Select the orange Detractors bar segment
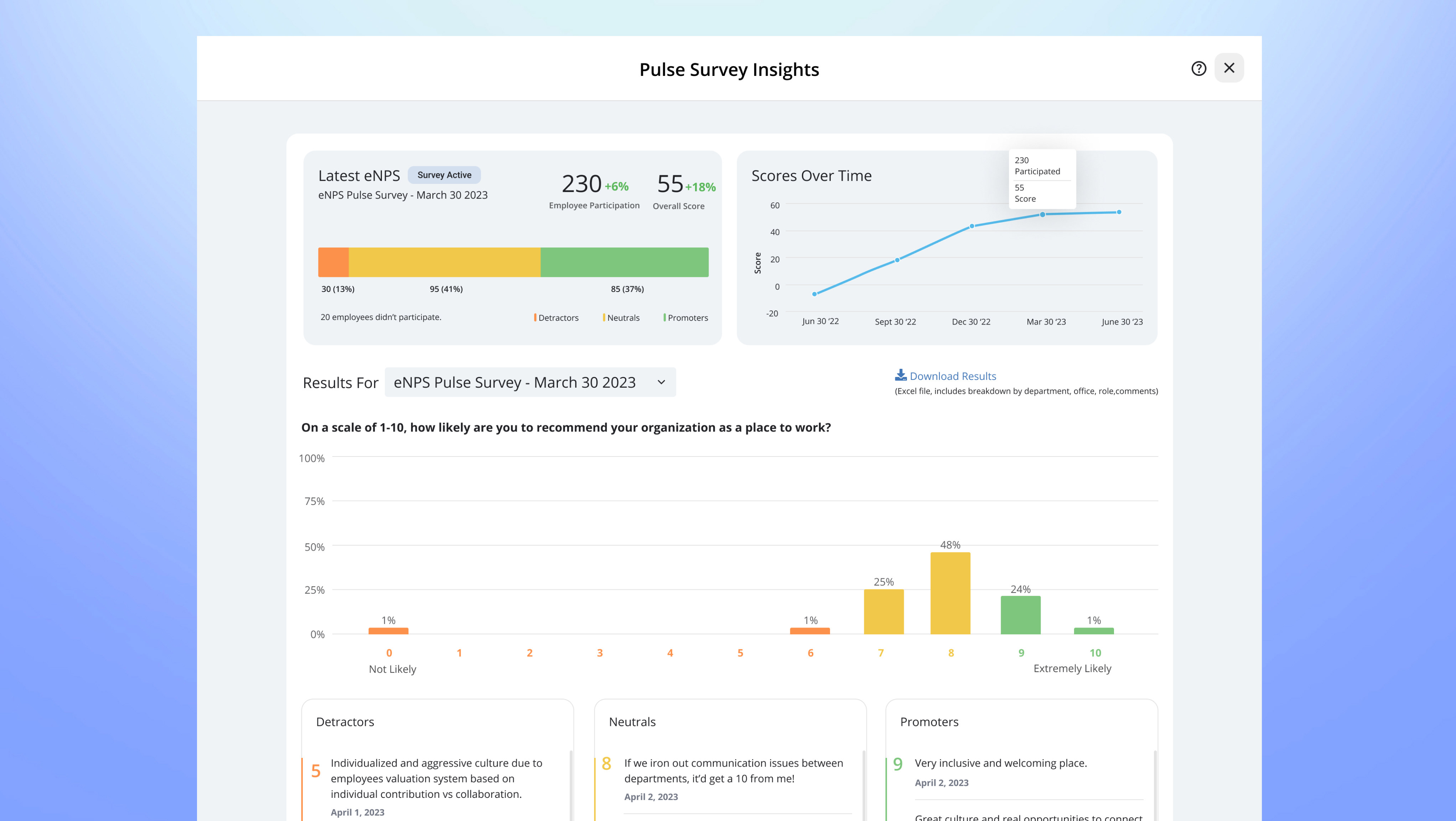Viewport: 1456px width, 821px height. [x=333, y=262]
